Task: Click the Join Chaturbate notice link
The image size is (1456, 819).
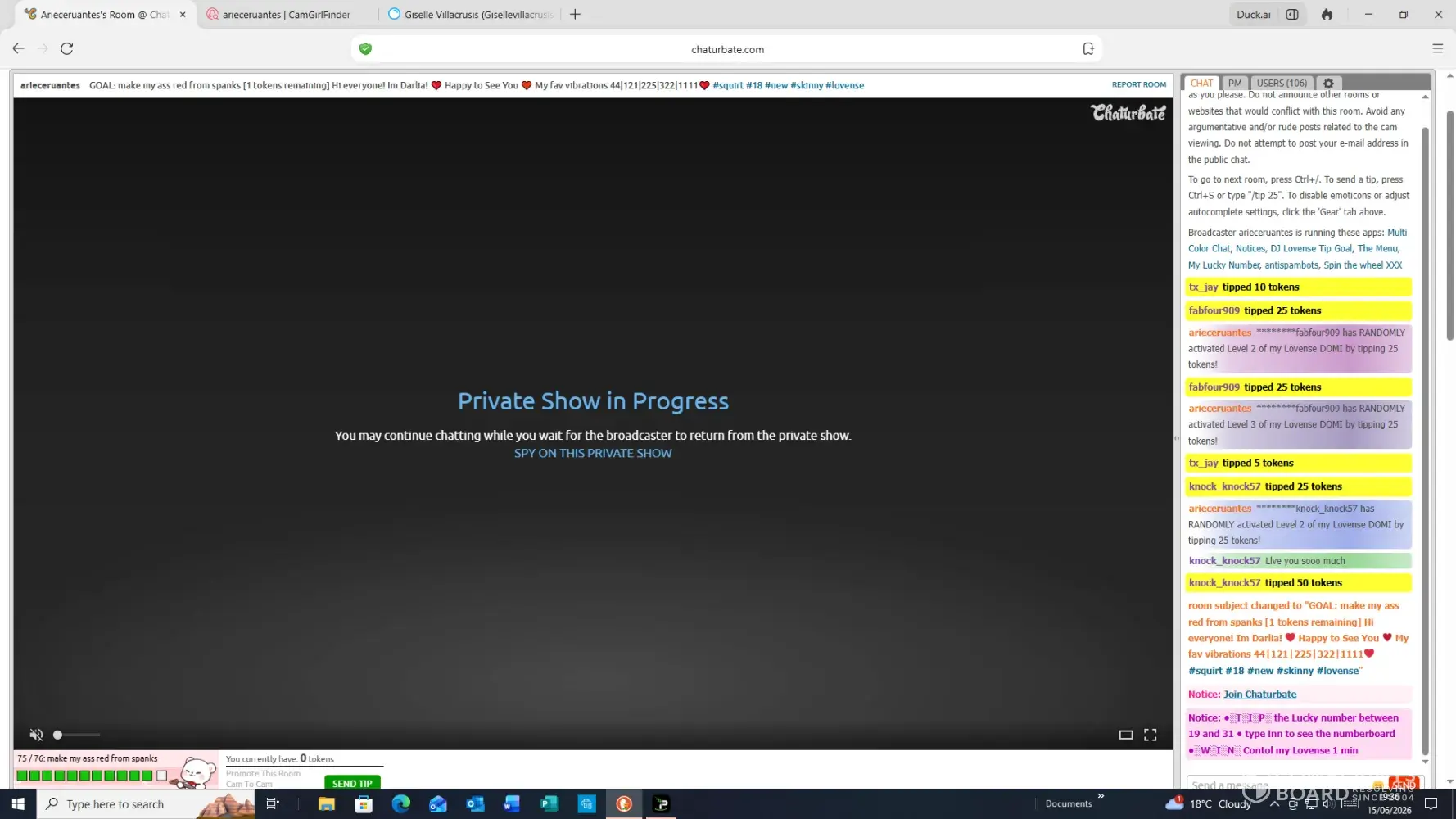Action: click(1259, 695)
